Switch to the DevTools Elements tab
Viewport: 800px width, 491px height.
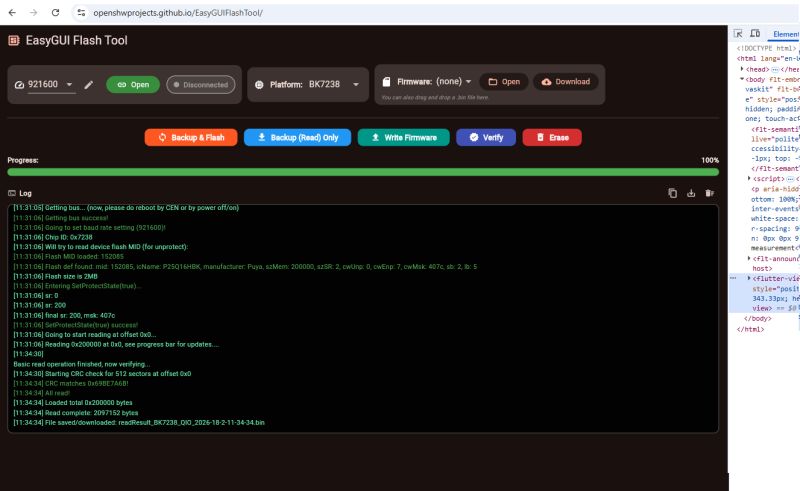click(786, 34)
